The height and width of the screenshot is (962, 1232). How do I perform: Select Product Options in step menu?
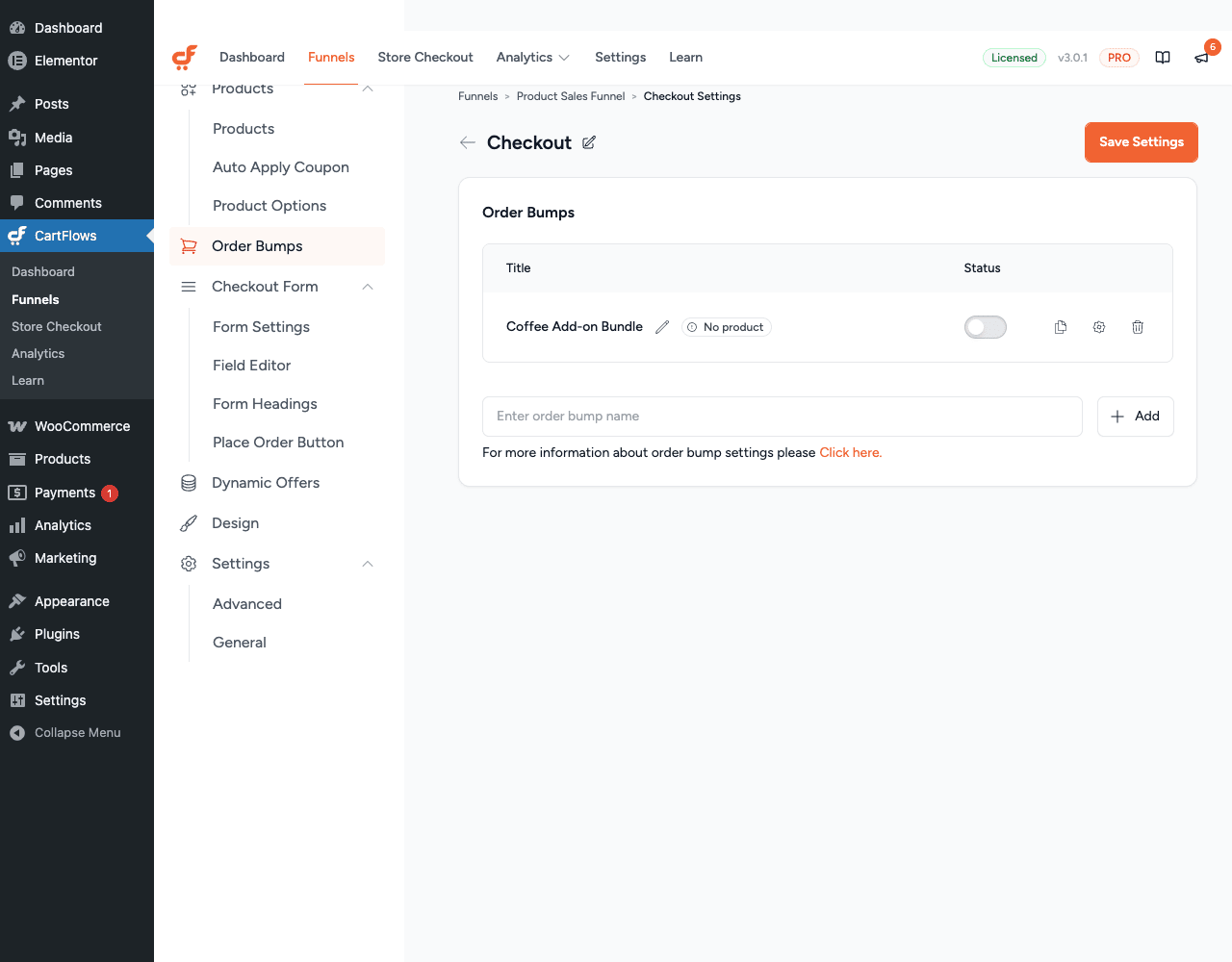269,206
